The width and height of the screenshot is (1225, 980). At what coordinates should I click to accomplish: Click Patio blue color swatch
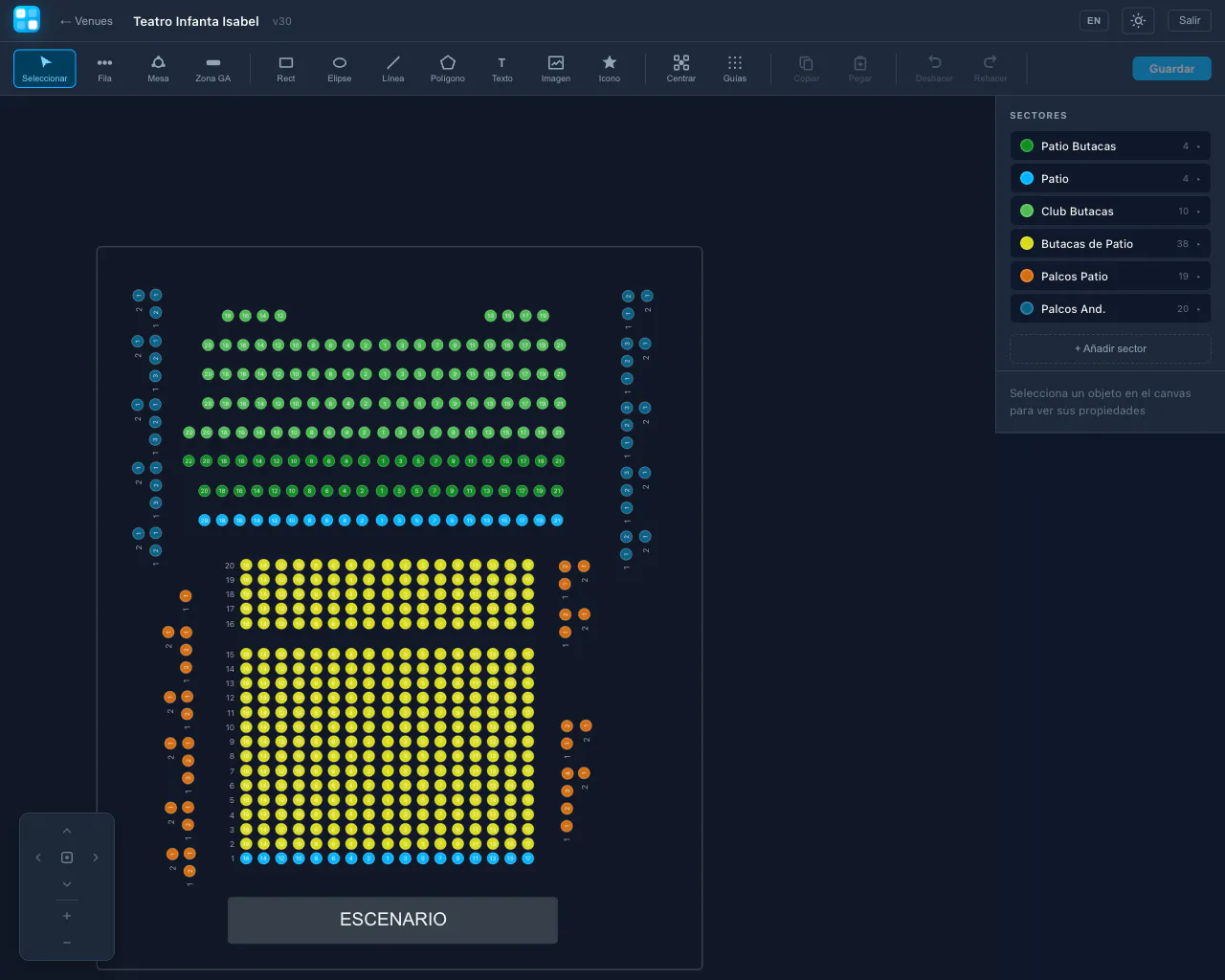coord(1027,179)
